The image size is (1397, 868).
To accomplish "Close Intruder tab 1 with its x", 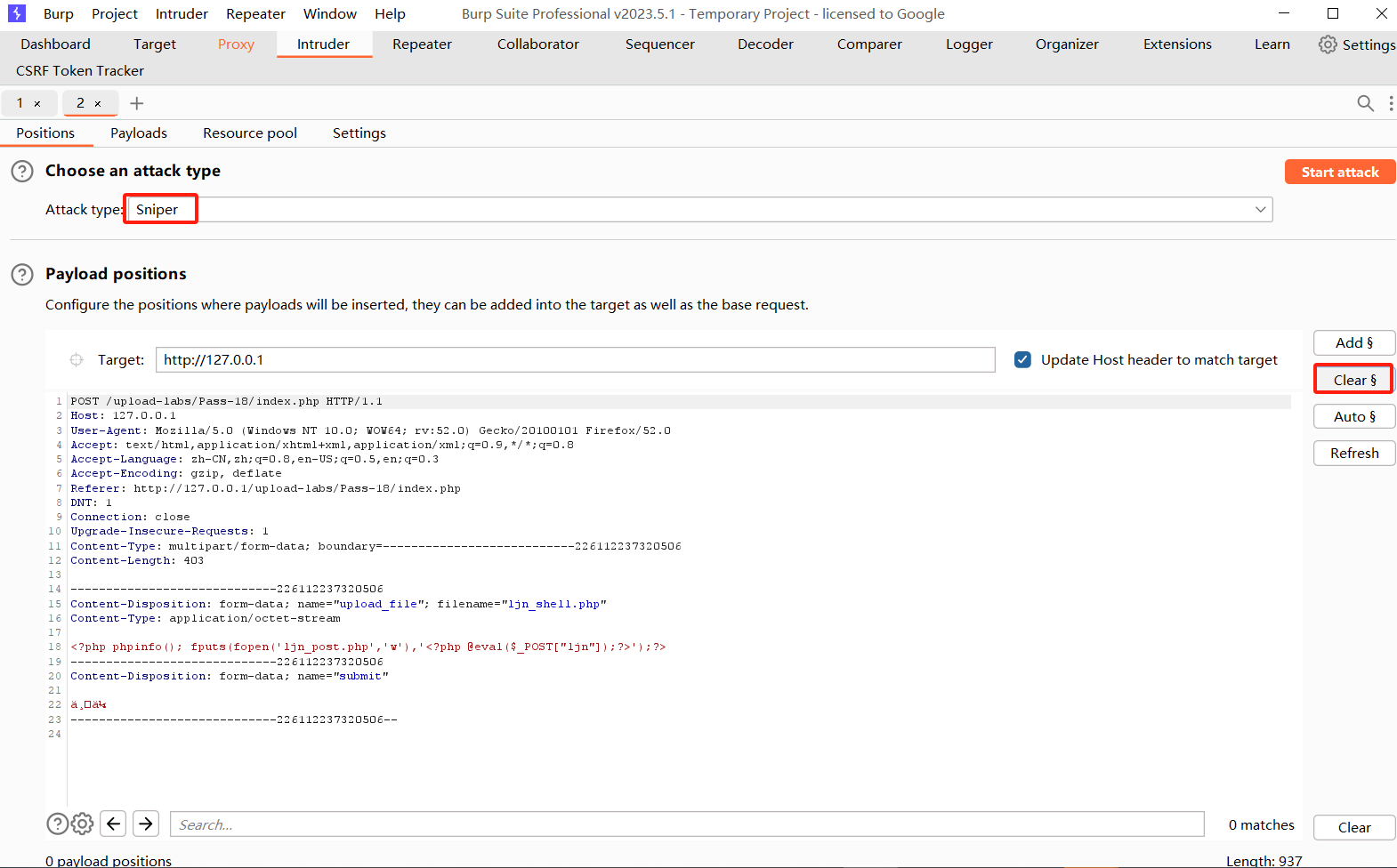I will (37, 104).
